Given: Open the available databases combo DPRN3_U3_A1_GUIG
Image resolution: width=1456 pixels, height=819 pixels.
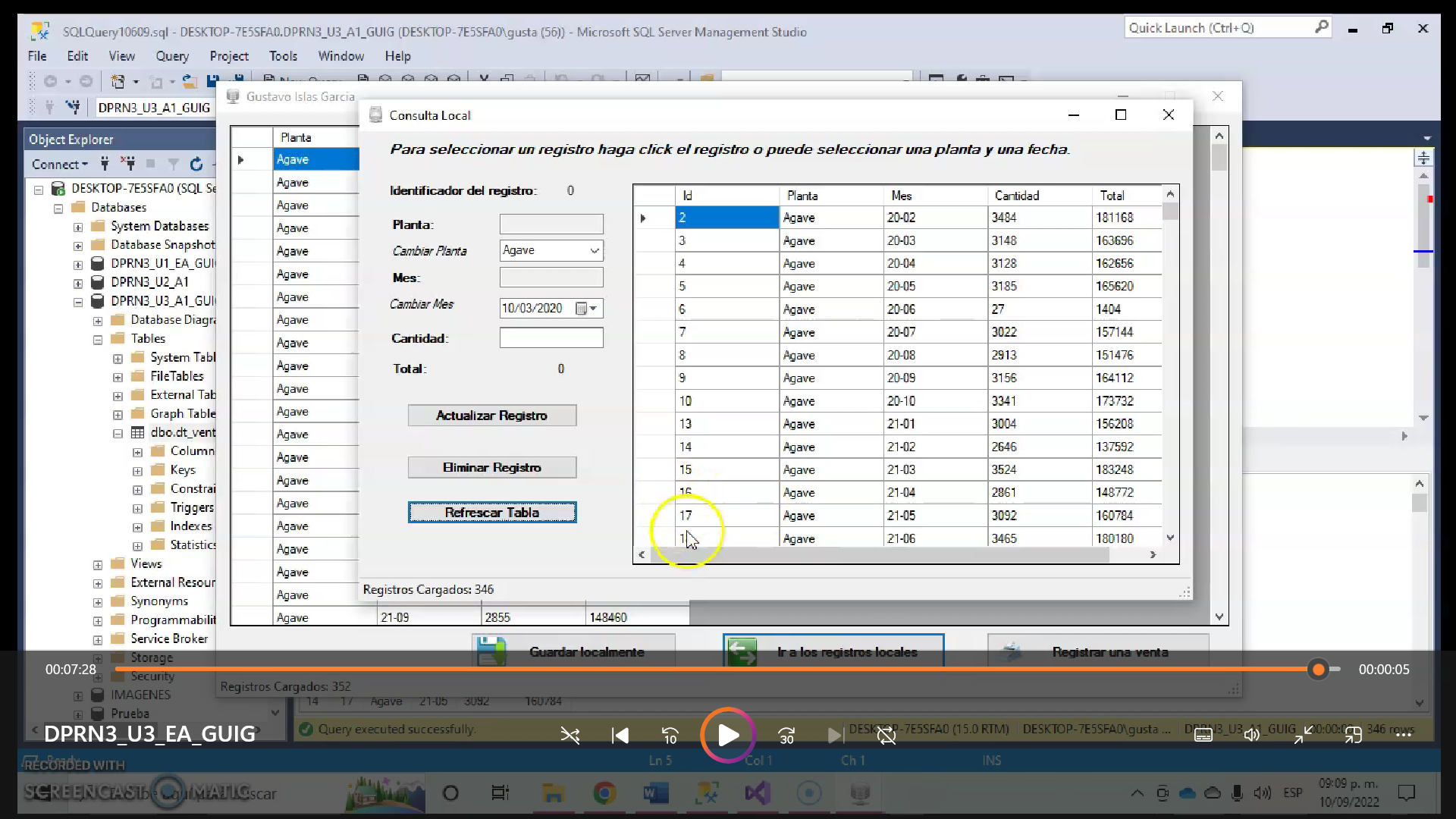Looking at the screenshot, I should click(x=155, y=108).
